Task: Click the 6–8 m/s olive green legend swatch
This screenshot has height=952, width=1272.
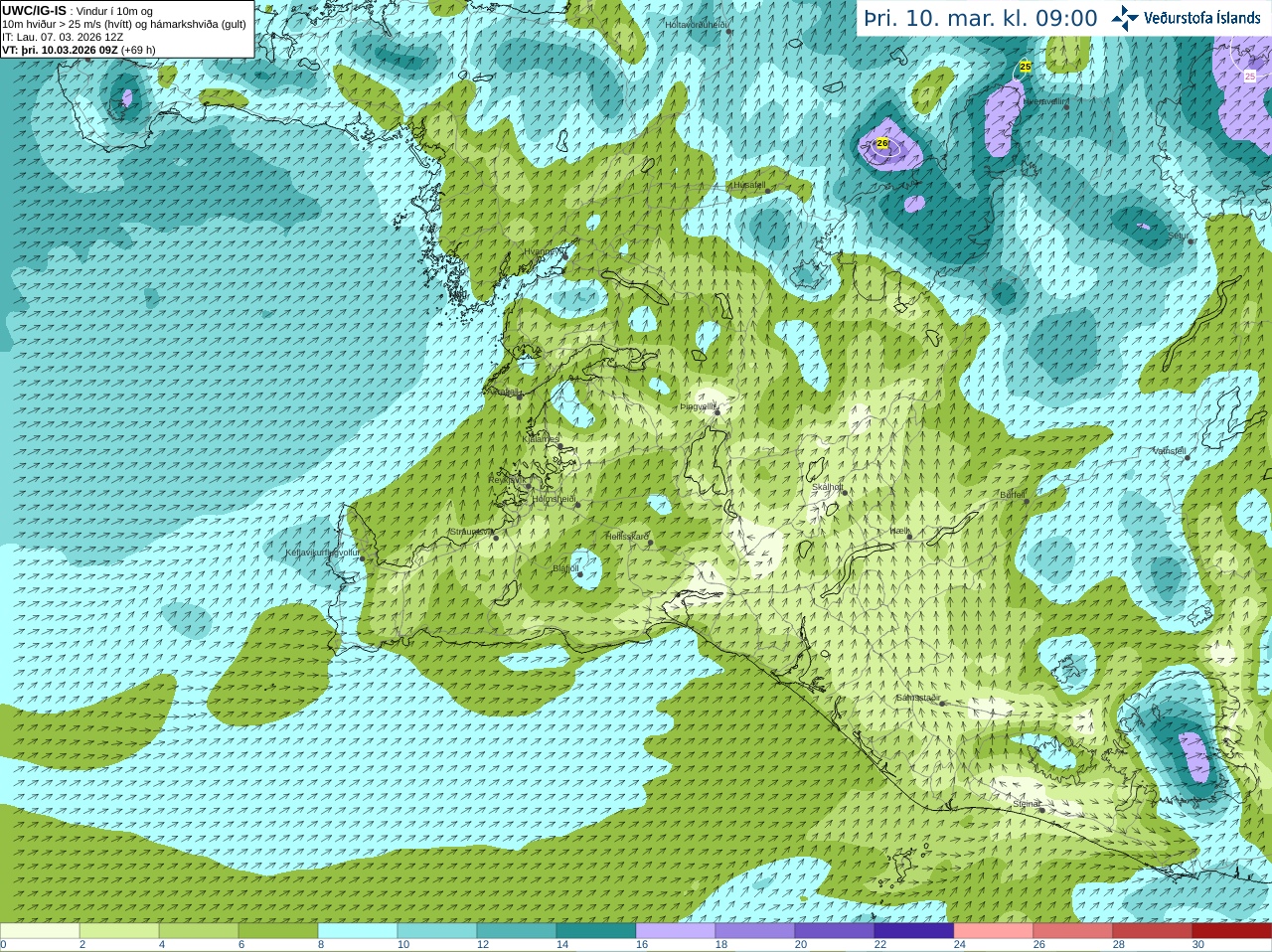Action: coord(278,931)
